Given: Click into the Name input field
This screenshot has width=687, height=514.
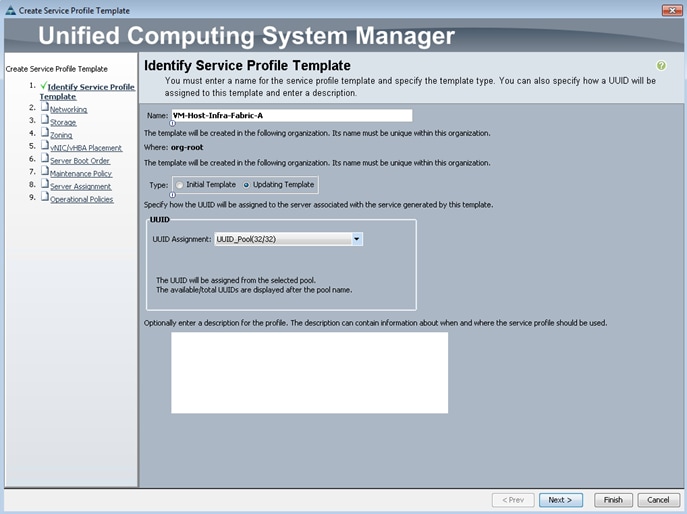Looking at the screenshot, I should pyautogui.click(x=292, y=116).
